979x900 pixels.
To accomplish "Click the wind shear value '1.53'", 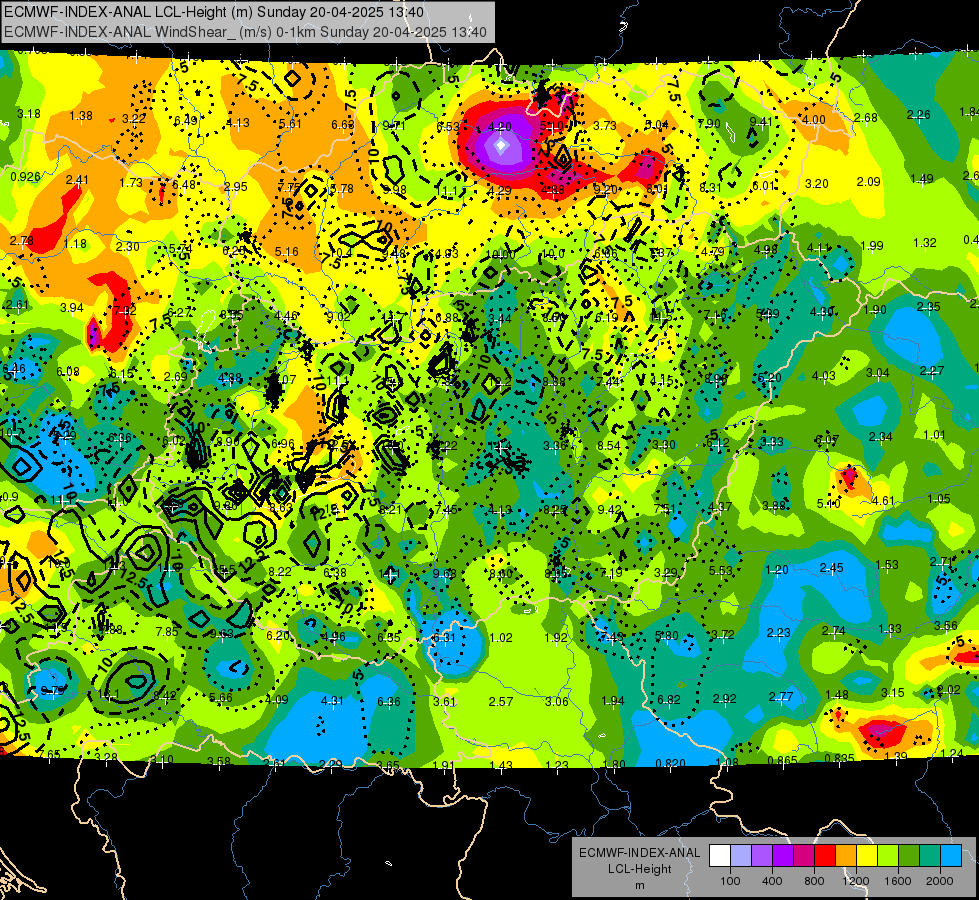I will point(887,565).
